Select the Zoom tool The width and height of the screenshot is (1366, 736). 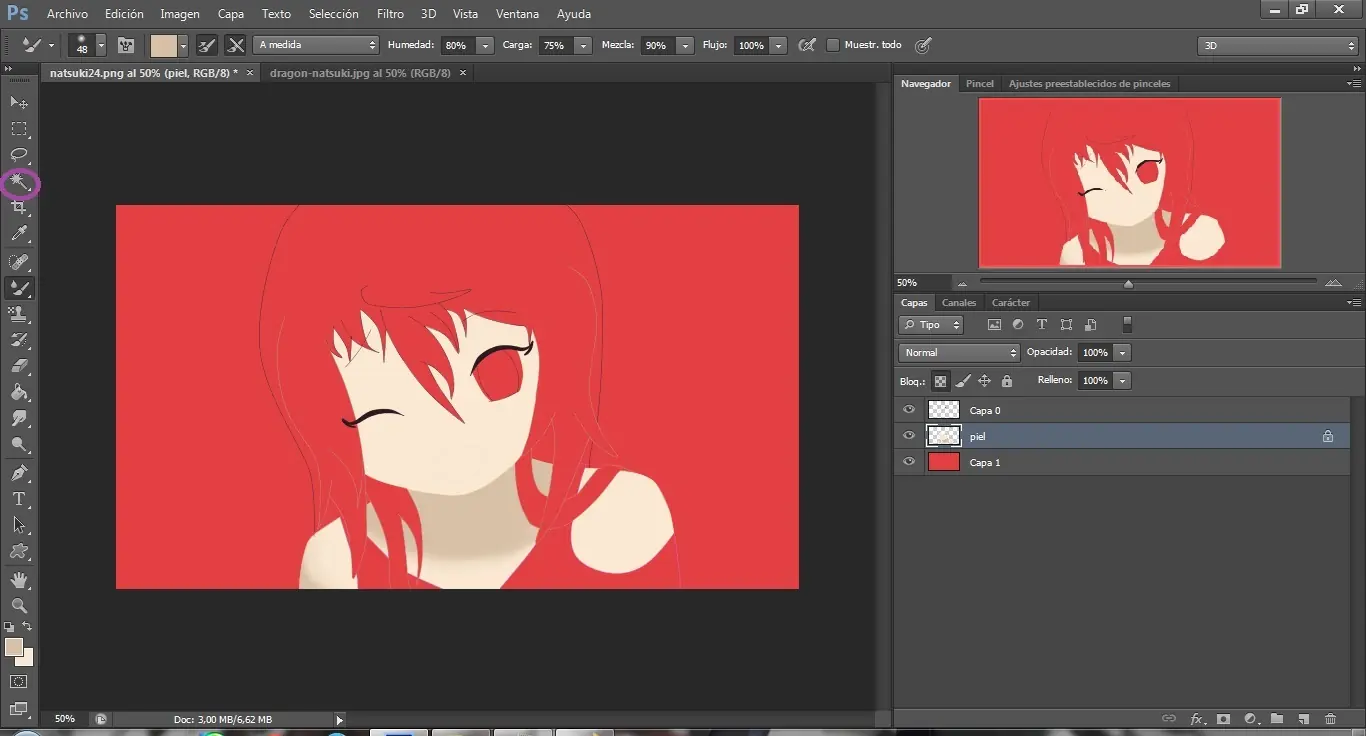pos(19,606)
